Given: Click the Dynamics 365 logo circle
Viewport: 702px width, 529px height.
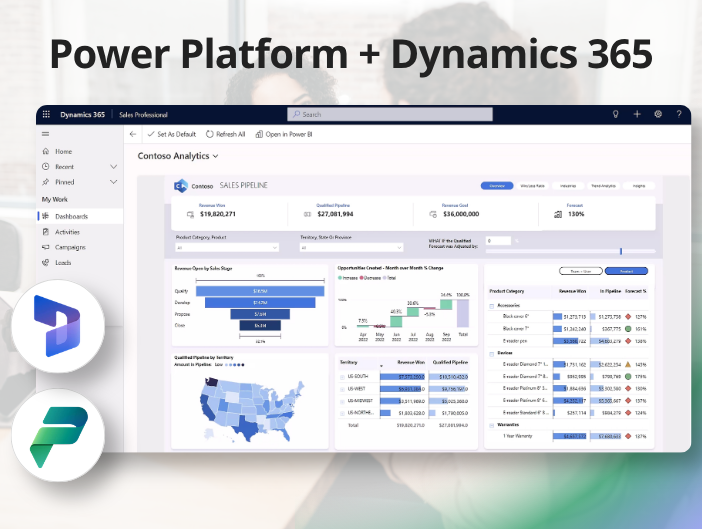Looking at the screenshot, I should pyautogui.click(x=58, y=326).
